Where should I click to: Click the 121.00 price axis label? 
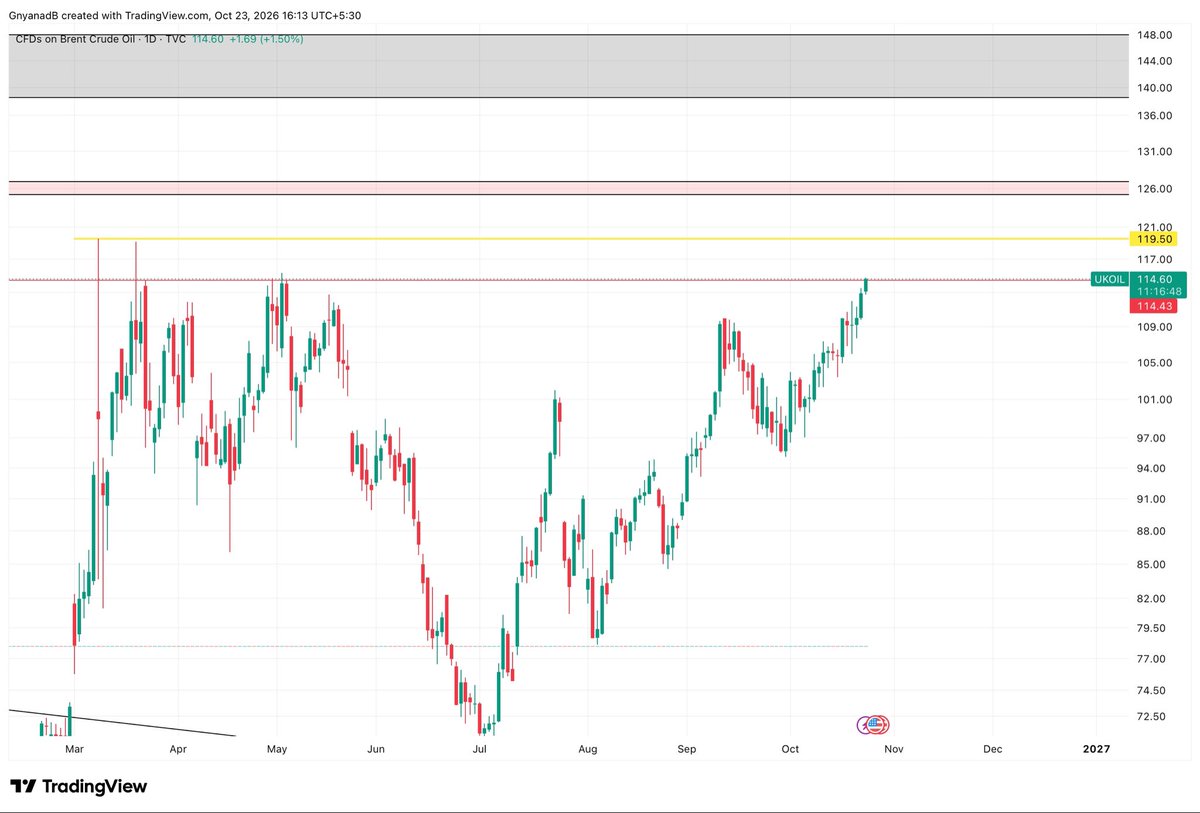pos(1153,227)
